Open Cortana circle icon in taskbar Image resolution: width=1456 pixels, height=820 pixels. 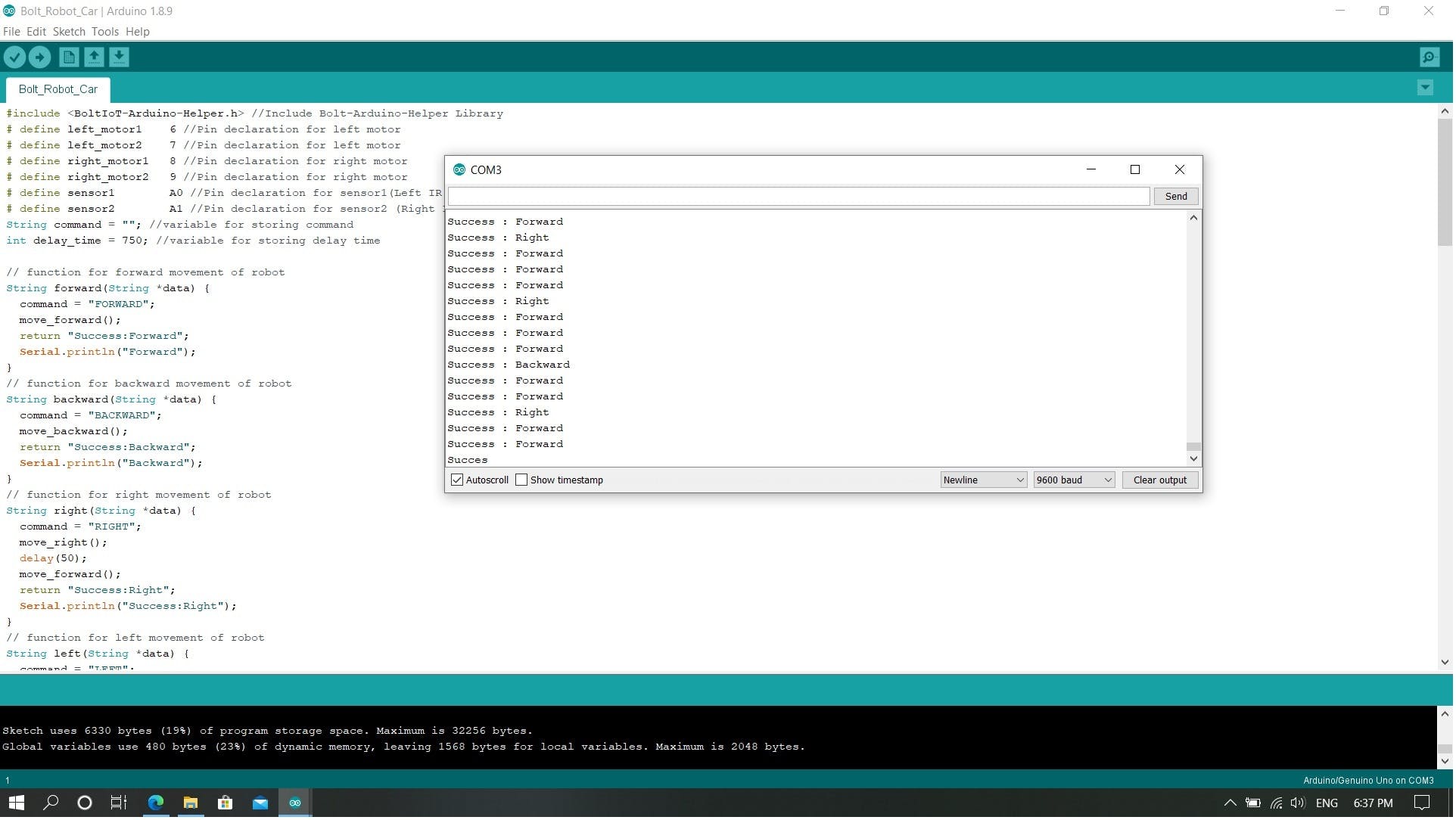click(85, 803)
